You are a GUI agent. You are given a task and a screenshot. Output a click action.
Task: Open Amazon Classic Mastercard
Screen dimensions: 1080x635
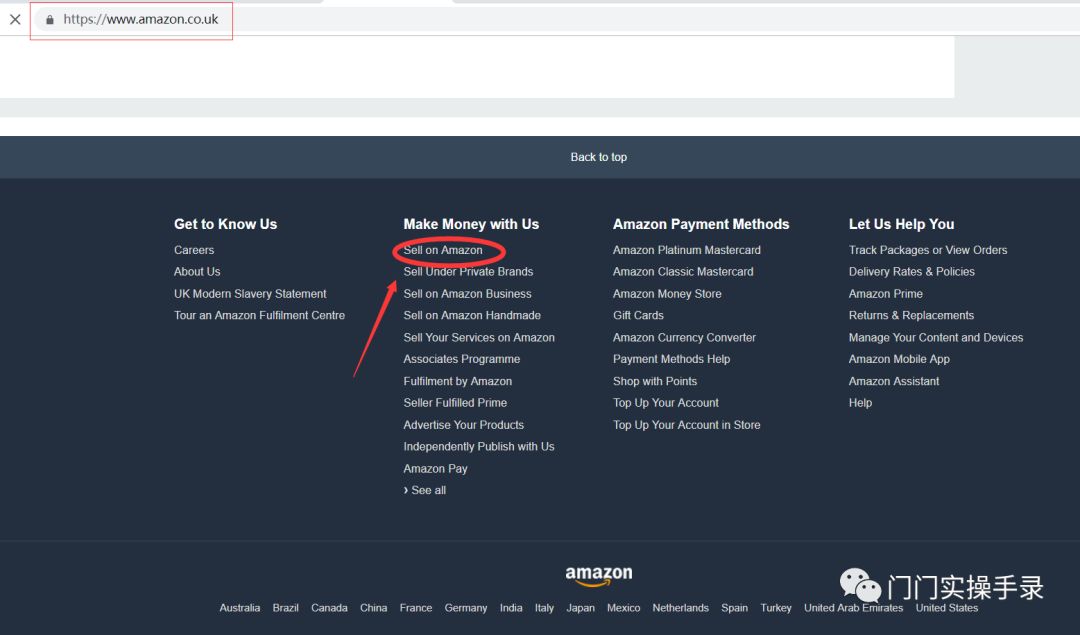(683, 271)
